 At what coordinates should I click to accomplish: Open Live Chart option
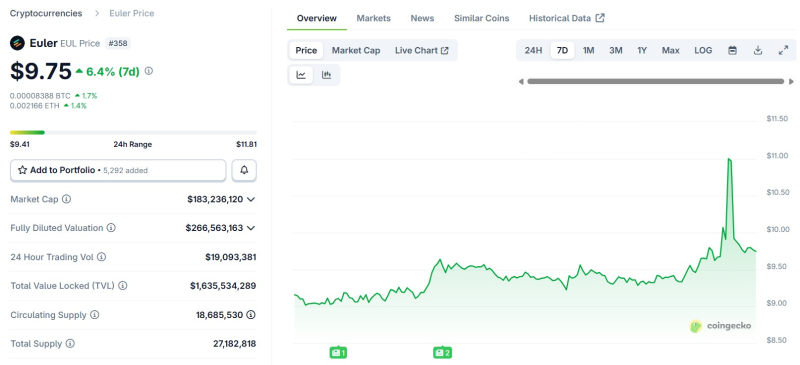coord(421,51)
